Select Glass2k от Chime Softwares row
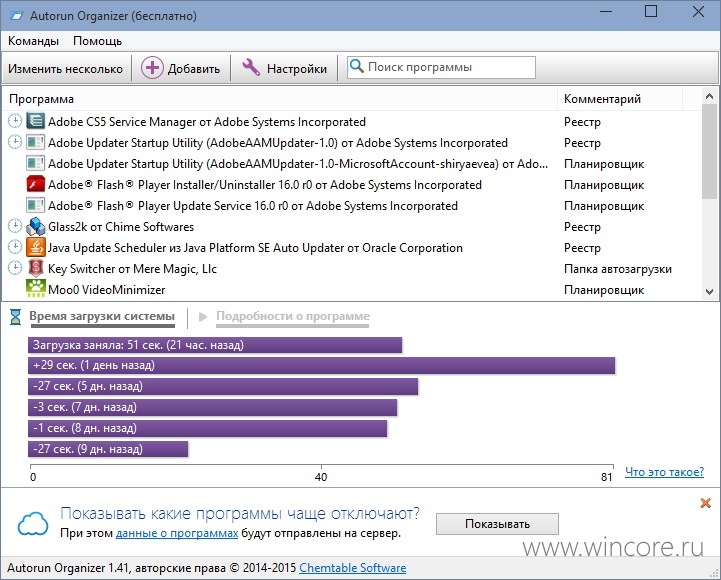Screen dimensions: 721x580 (x=121, y=227)
